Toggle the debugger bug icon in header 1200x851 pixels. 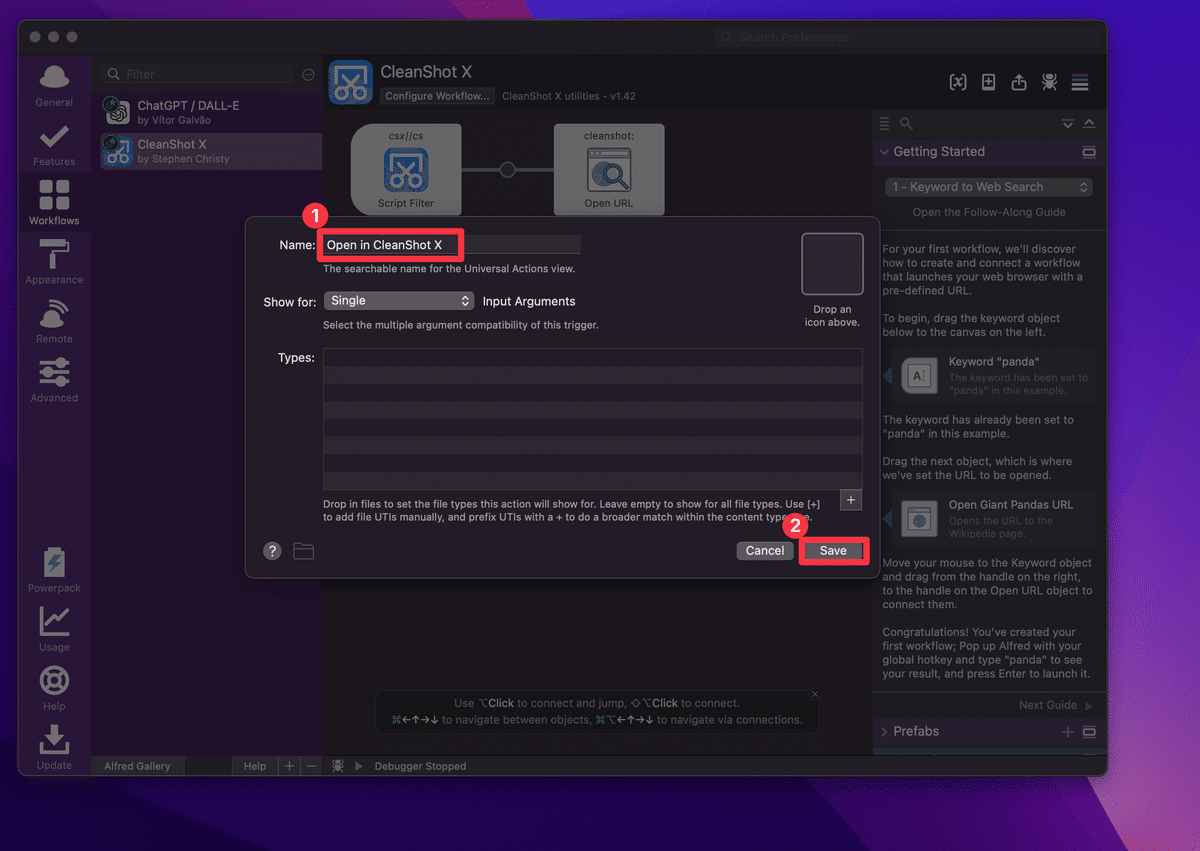tap(1049, 83)
